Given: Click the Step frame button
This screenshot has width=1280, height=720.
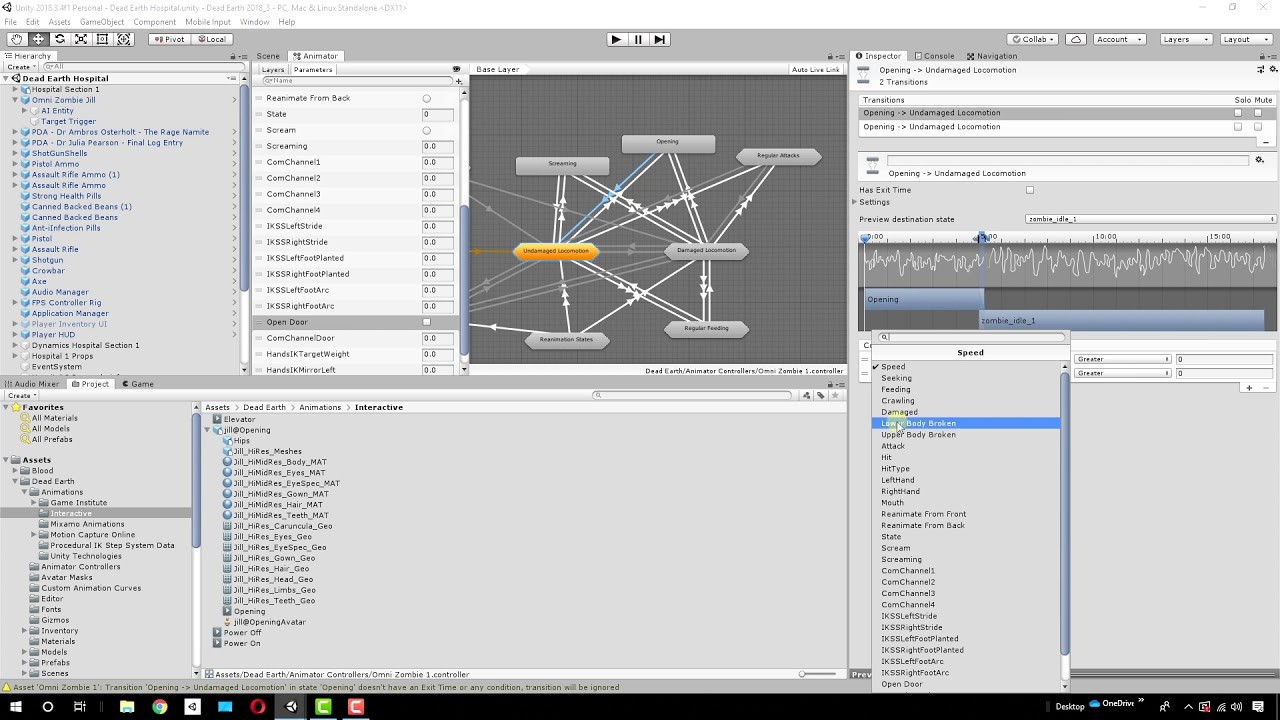Looking at the screenshot, I should (659, 39).
